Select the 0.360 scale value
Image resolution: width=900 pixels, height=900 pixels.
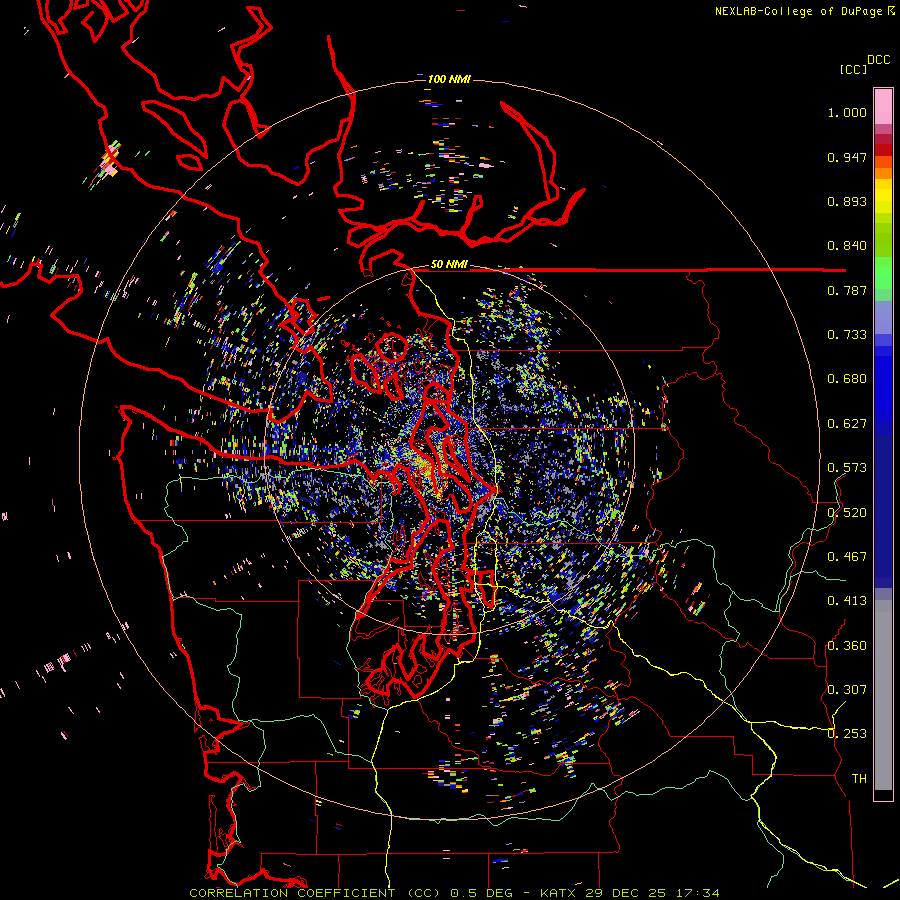[847, 646]
